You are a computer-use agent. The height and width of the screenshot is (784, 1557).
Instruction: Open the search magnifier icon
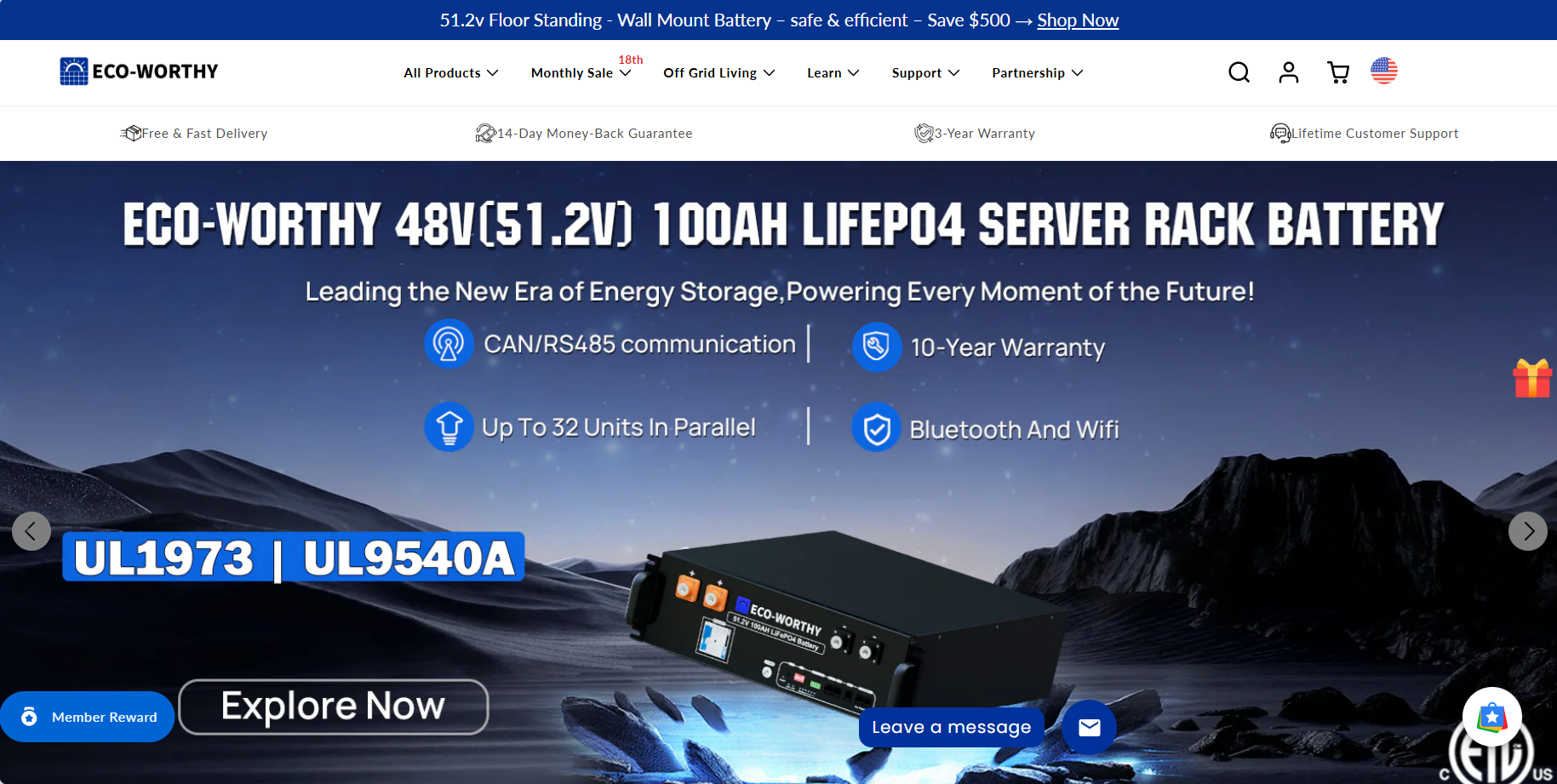(x=1239, y=72)
